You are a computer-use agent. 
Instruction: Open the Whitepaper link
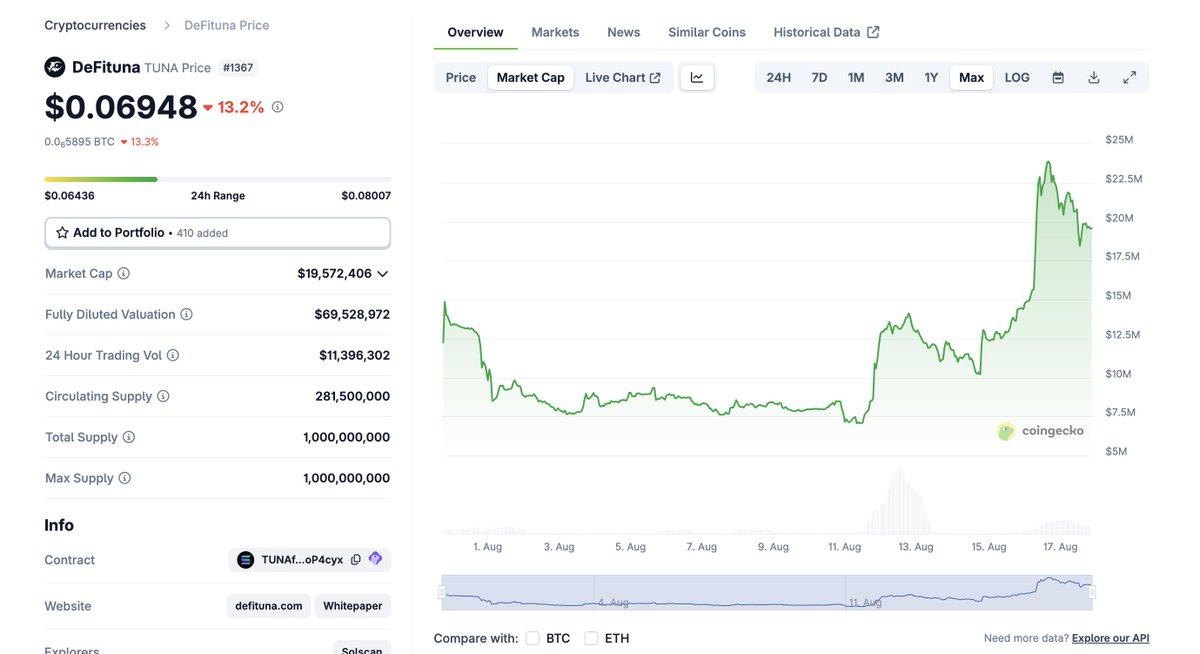[353, 606]
